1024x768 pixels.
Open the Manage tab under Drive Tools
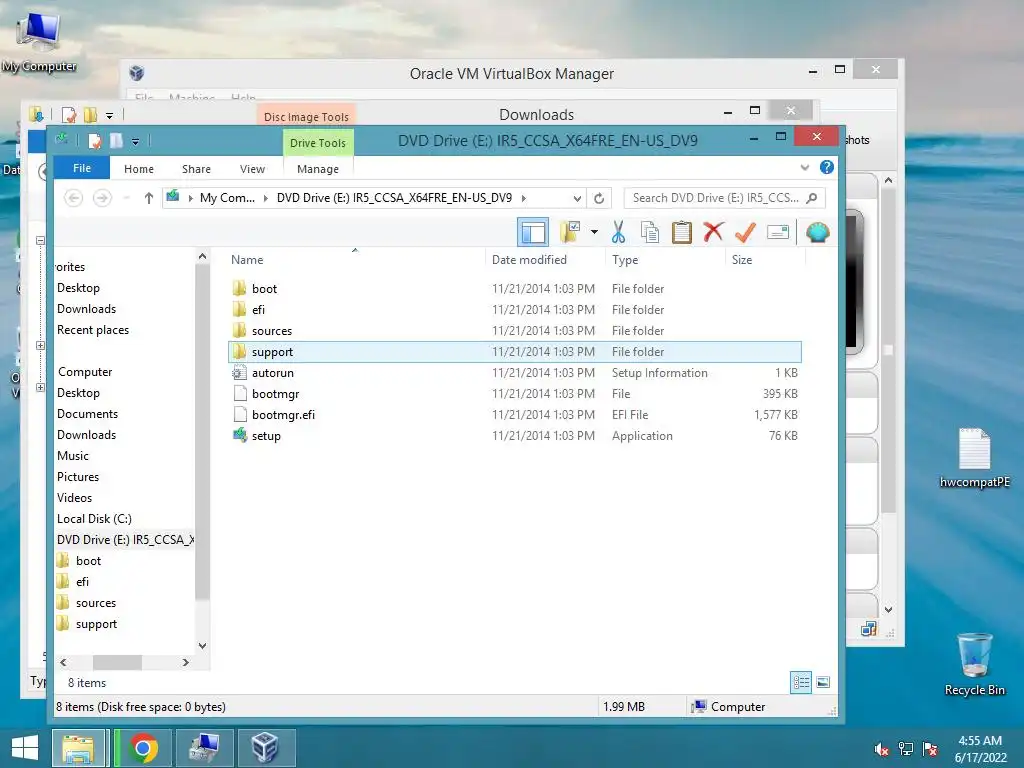point(318,169)
